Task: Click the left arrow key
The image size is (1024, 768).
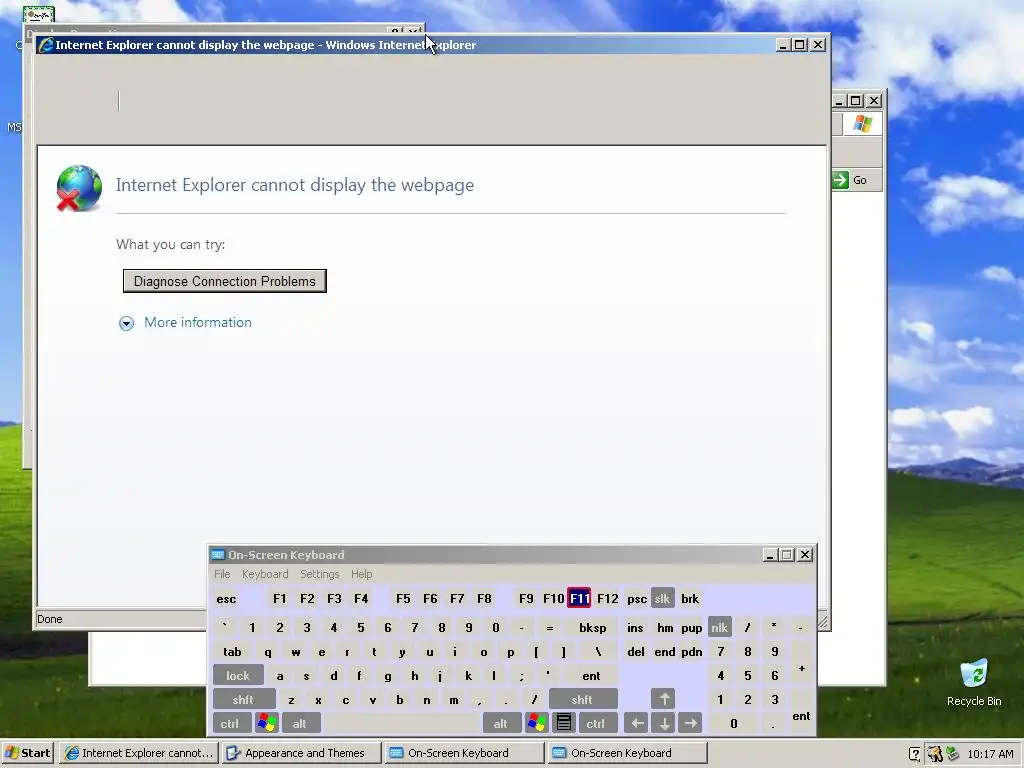Action: [x=637, y=724]
